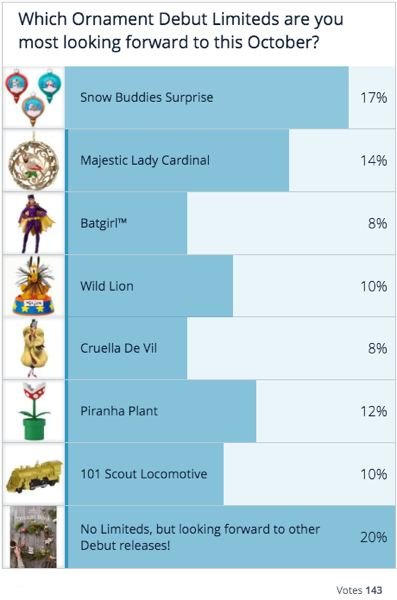The width and height of the screenshot is (397, 600).
Task: Click the 20% result percentage
Action: pyautogui.click(x=374, y=537)
